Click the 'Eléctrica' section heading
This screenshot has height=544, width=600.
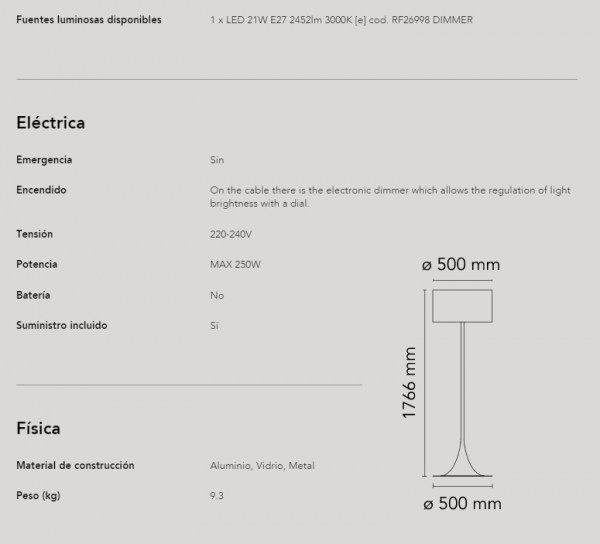point(51,122)
